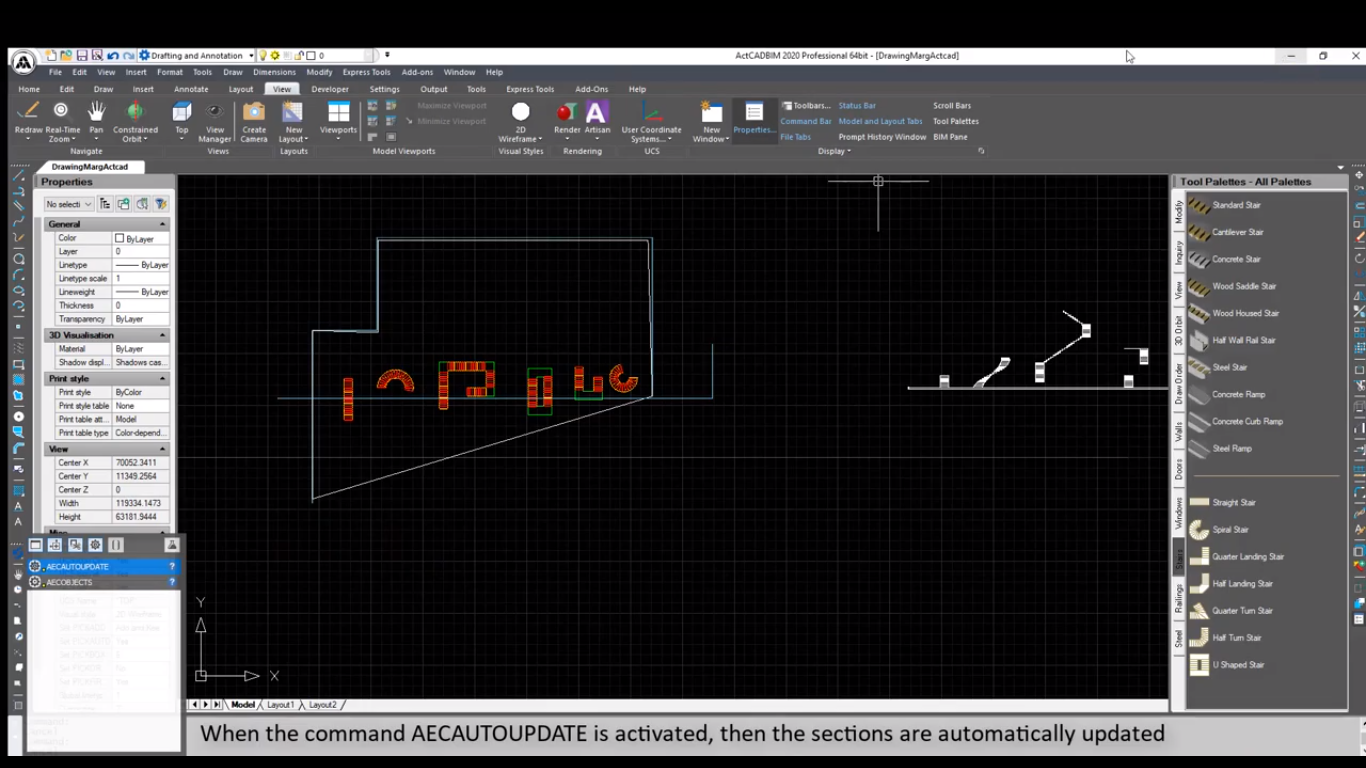Select the AECAUTOUPDATE command suggestion
This screenshot has width=1366, height=768.
coord(104,566)
